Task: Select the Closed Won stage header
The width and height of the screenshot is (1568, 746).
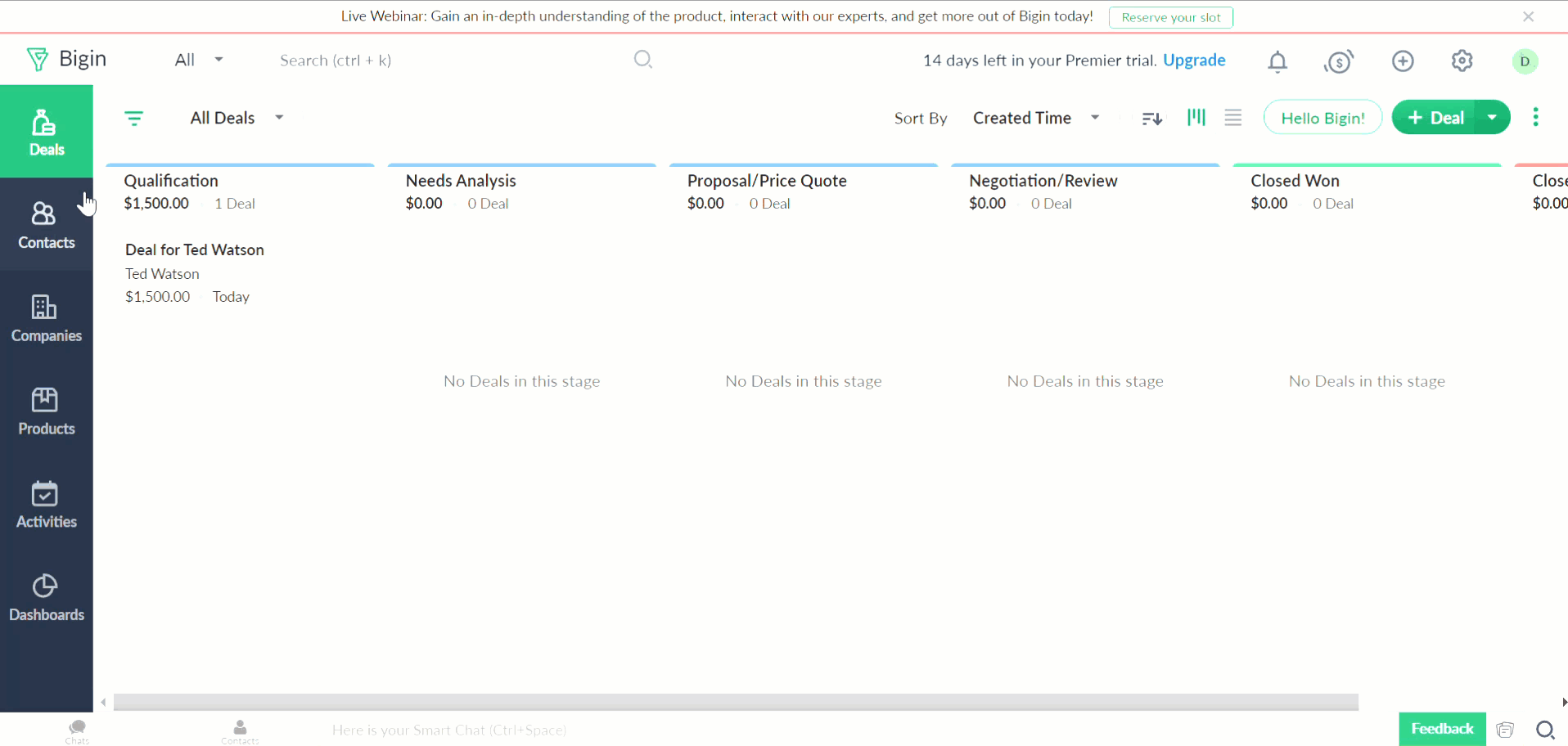Action: (x=1295, y=181)
